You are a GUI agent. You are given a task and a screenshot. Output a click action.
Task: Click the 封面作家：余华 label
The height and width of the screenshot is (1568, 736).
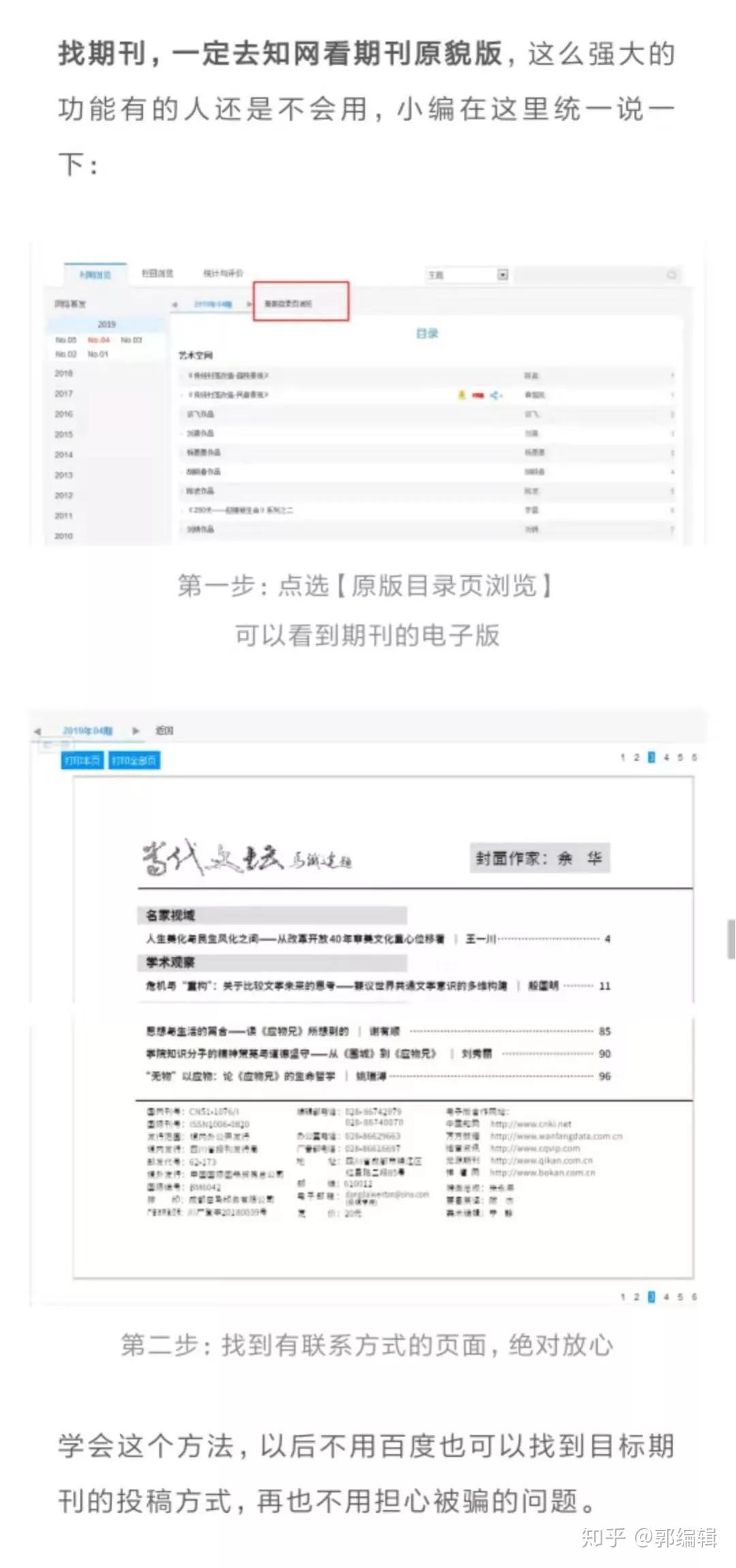coord(539,858)
